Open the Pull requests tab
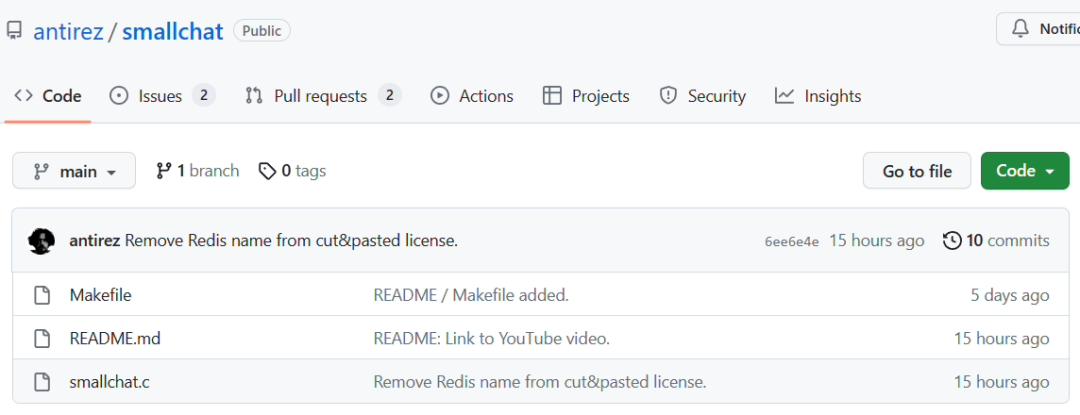The width and height of the screenshot is (1080, 415). click(x=322, y=96)
